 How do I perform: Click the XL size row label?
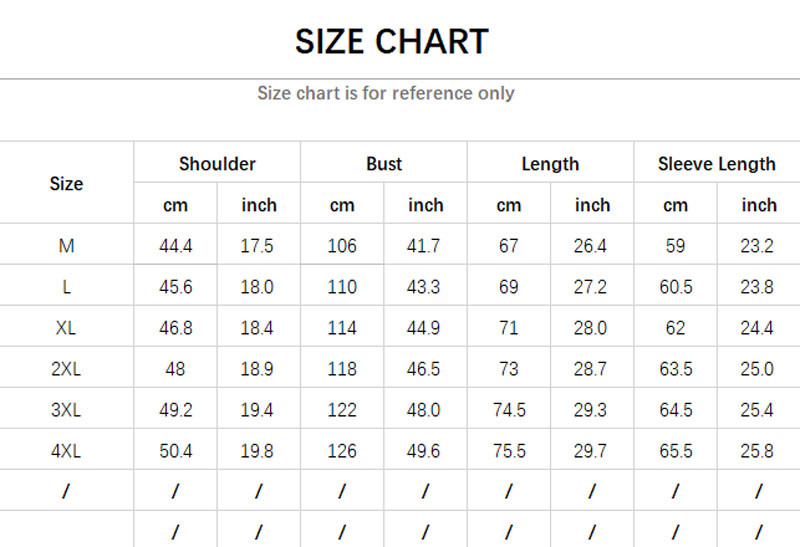pos(66,328)
